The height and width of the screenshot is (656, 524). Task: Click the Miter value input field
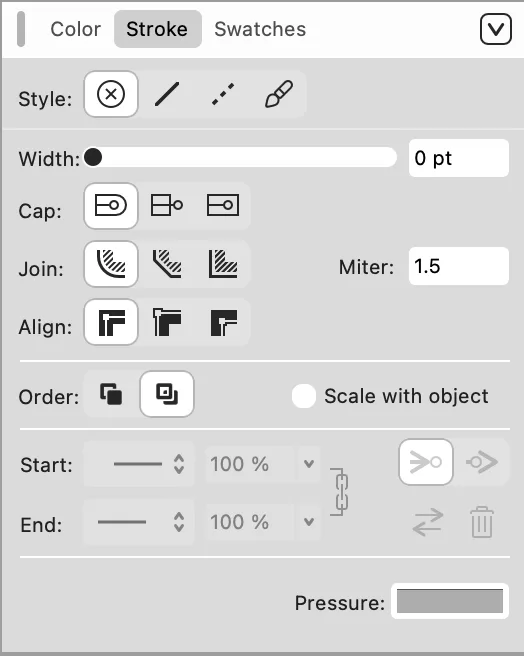459,266
